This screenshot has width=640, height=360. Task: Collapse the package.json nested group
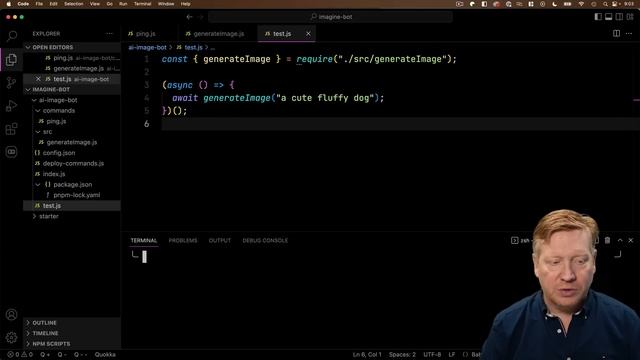point(38,184)
